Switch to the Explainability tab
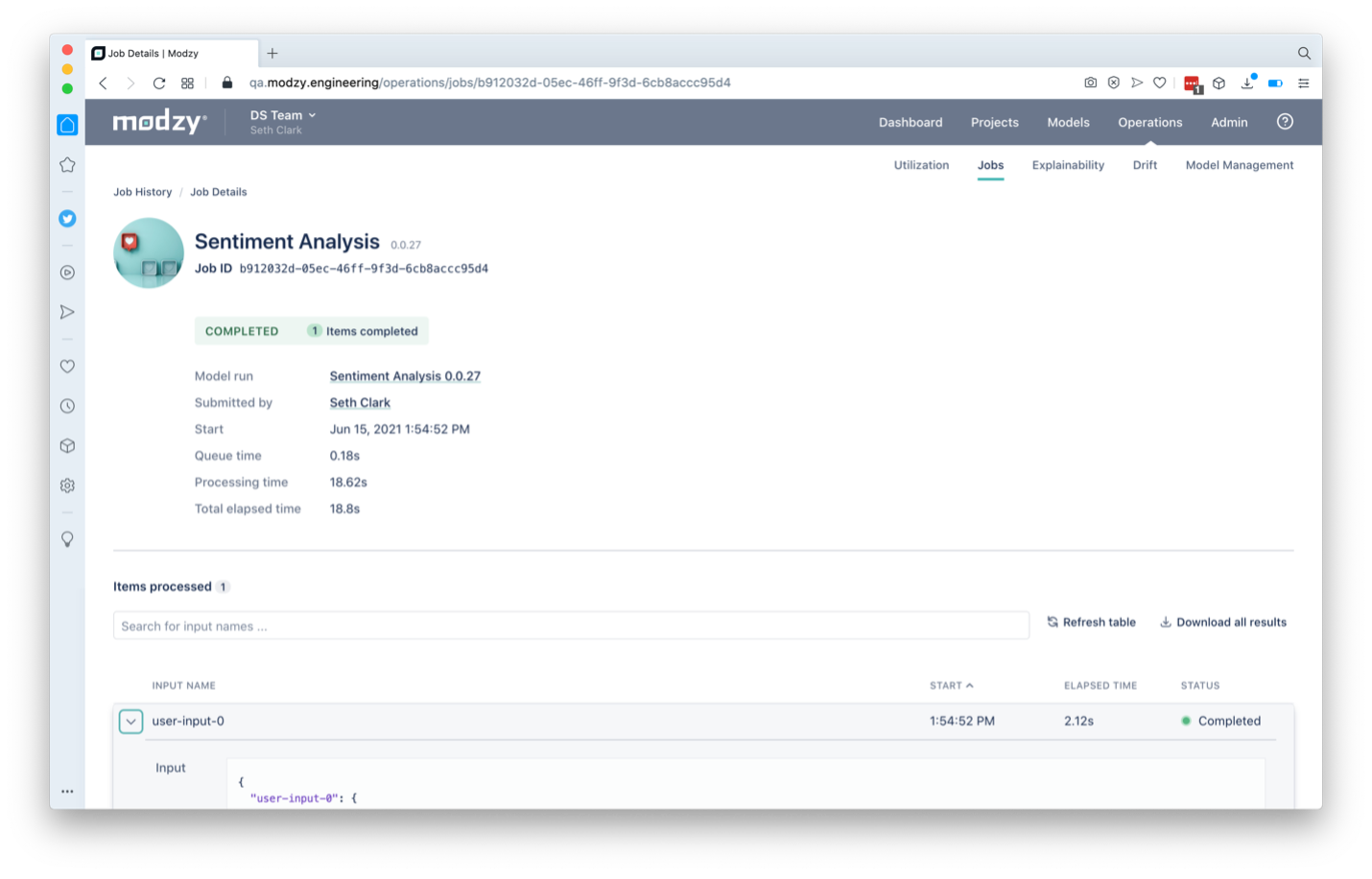This screenshot has width=1372, height=879. tap(1068, 165)
